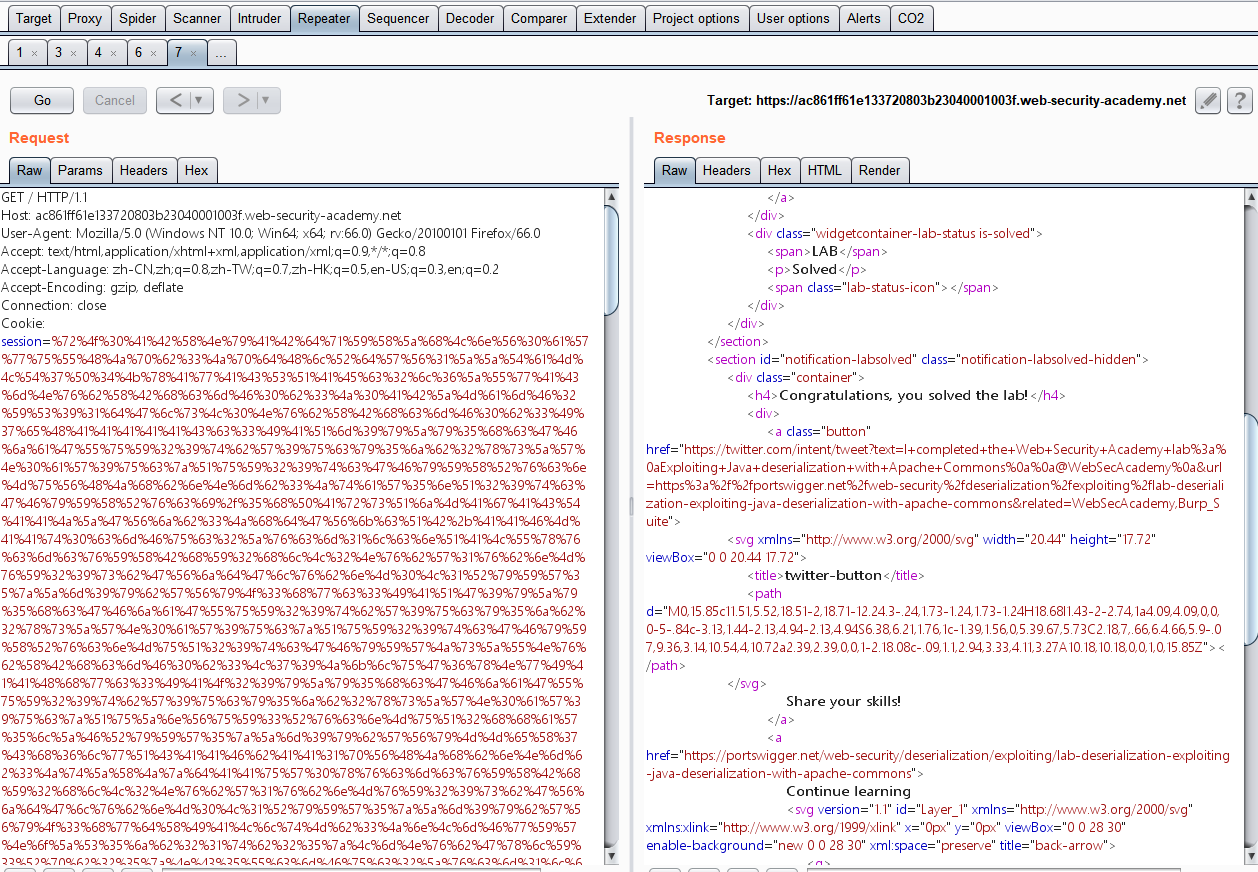Open the Extender tab
Viewport: 1258px width, 872px height.
pos(610,18)
